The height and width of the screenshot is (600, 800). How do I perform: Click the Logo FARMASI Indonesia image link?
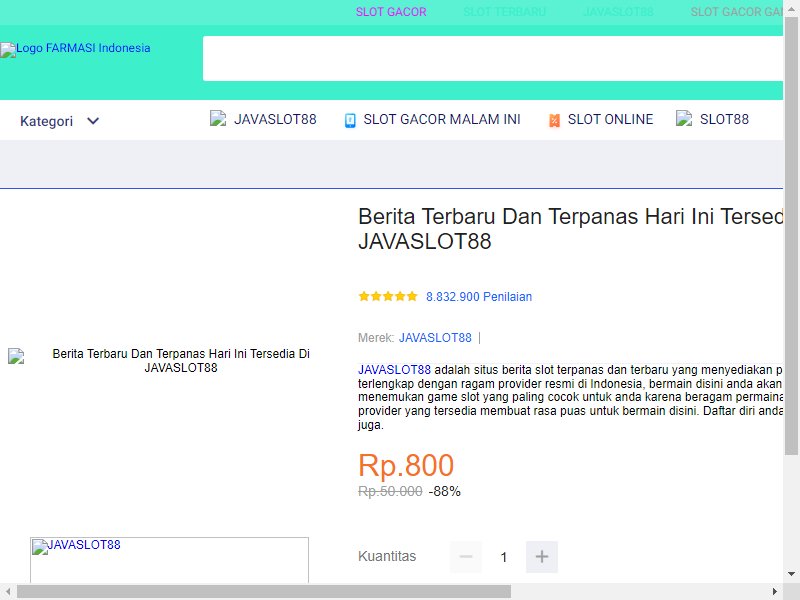point(75,49)
